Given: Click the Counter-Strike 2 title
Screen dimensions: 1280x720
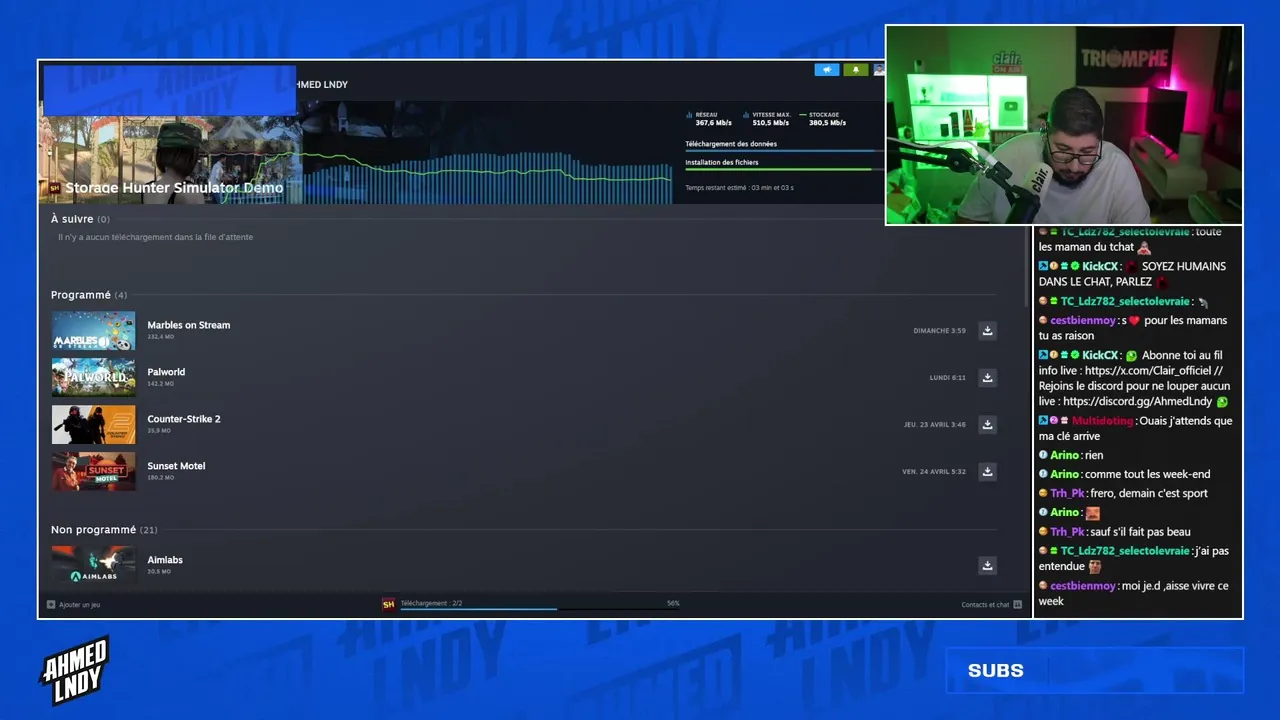Looking at the screenshot, I should coord(184,419).
